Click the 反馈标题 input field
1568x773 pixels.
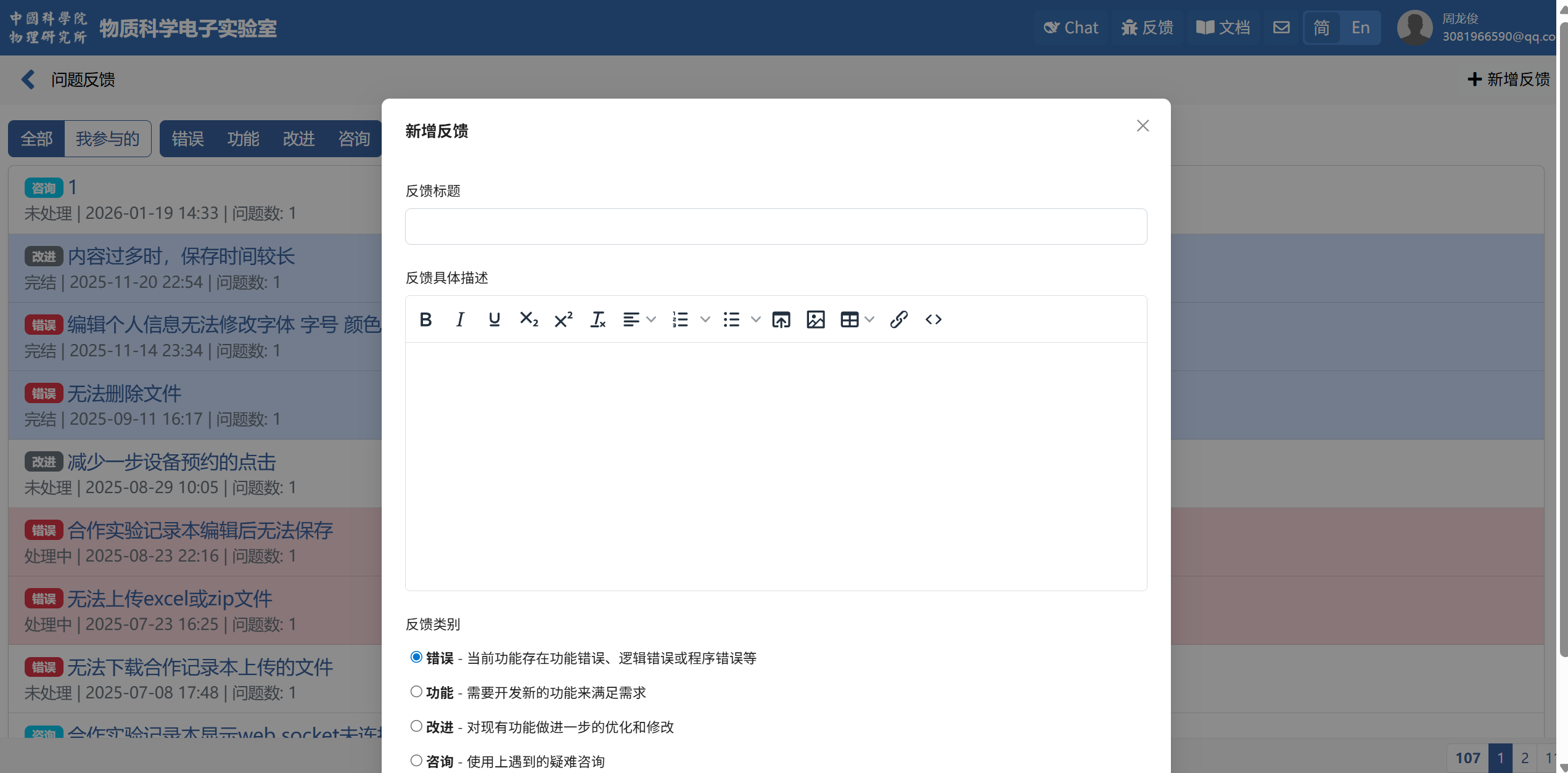776,226
